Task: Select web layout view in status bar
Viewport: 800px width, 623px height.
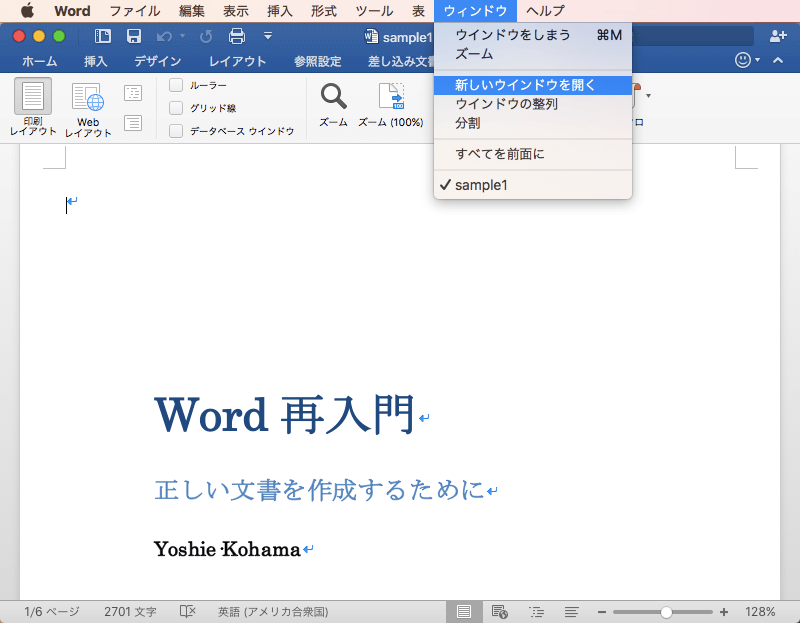Action: 499,612
